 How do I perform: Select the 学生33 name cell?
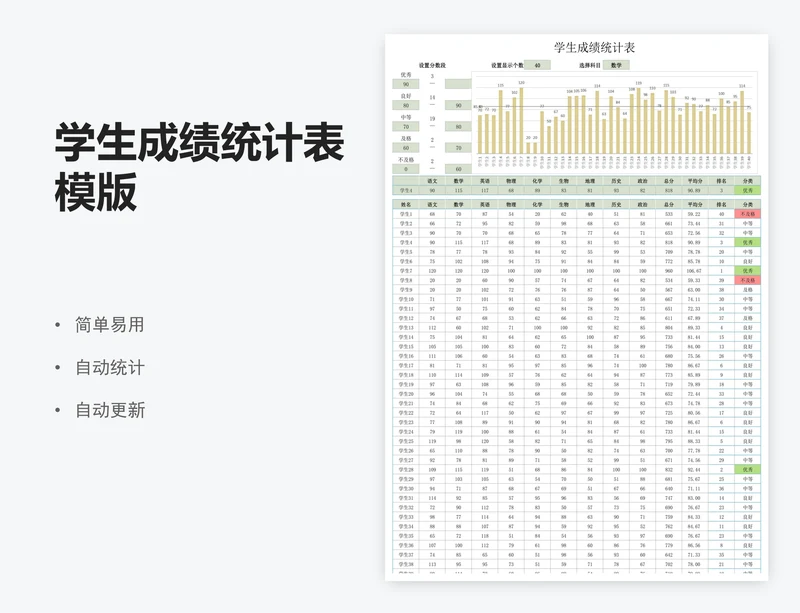click(406, 517)
